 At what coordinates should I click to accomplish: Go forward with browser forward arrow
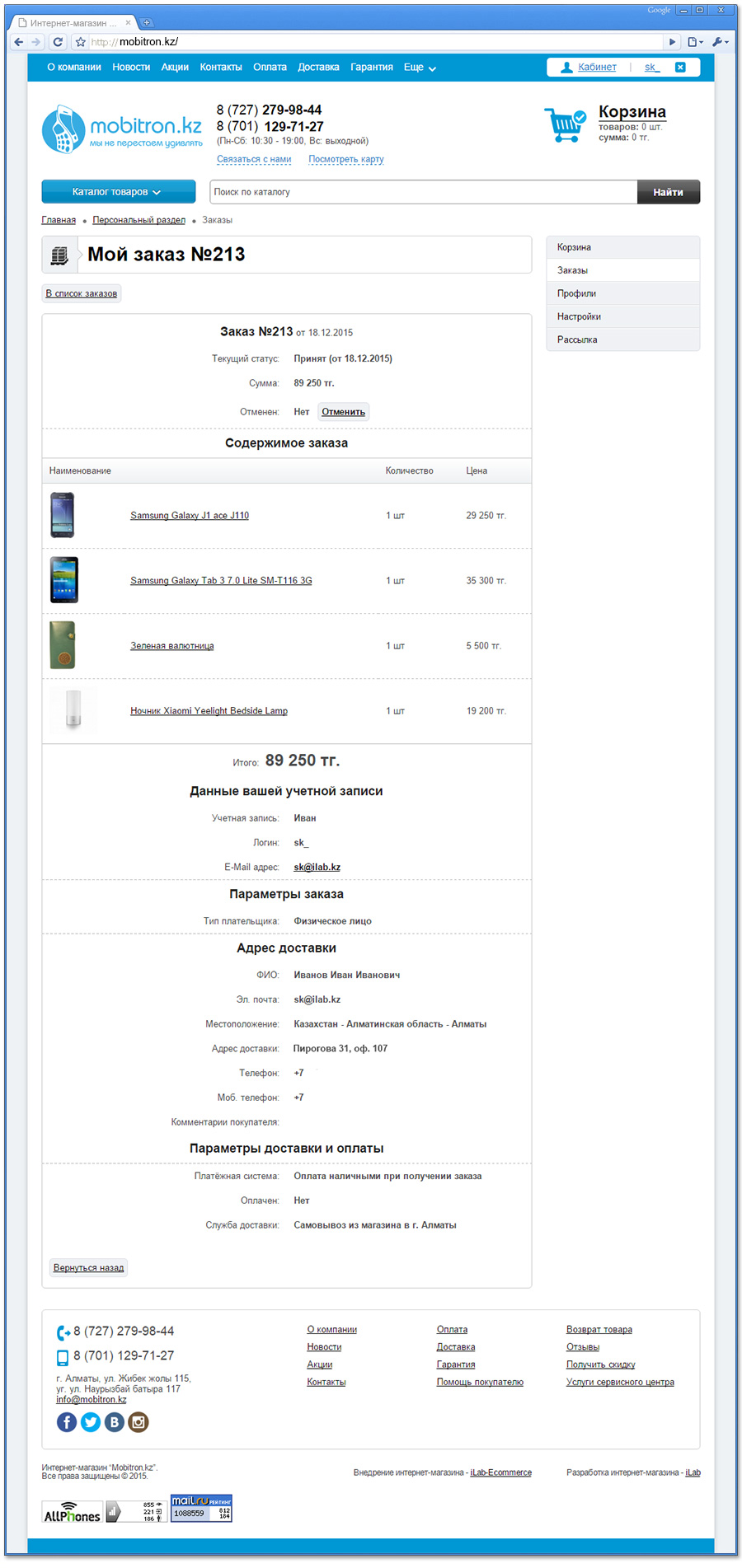(x=35, y=42)
